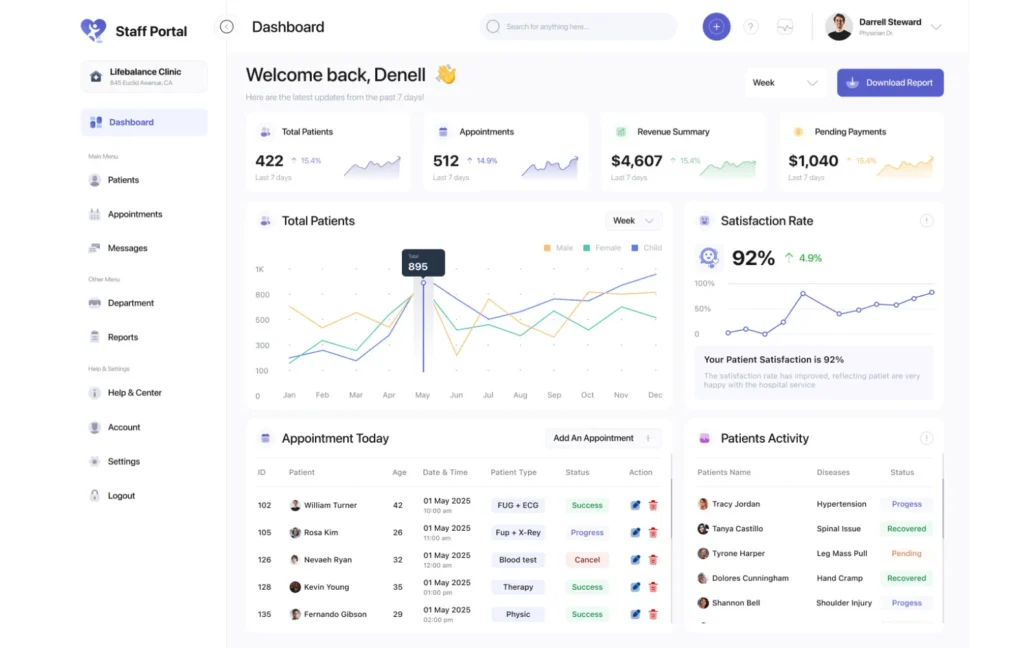Delete Nevaeh Ryan's appointment

tap(653, 560)
